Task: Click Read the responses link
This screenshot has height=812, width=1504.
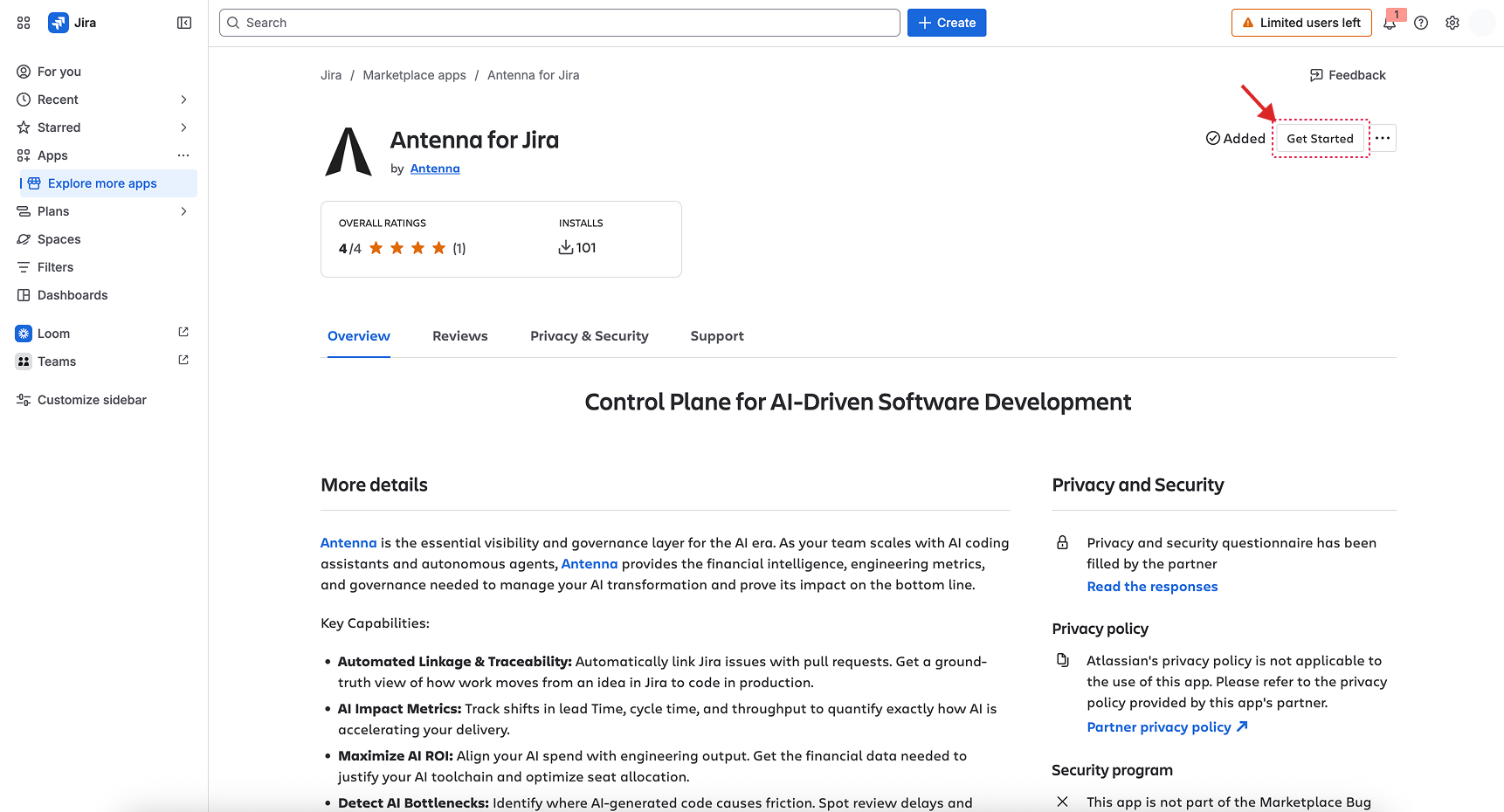Action: click(x=1152, y=587)
